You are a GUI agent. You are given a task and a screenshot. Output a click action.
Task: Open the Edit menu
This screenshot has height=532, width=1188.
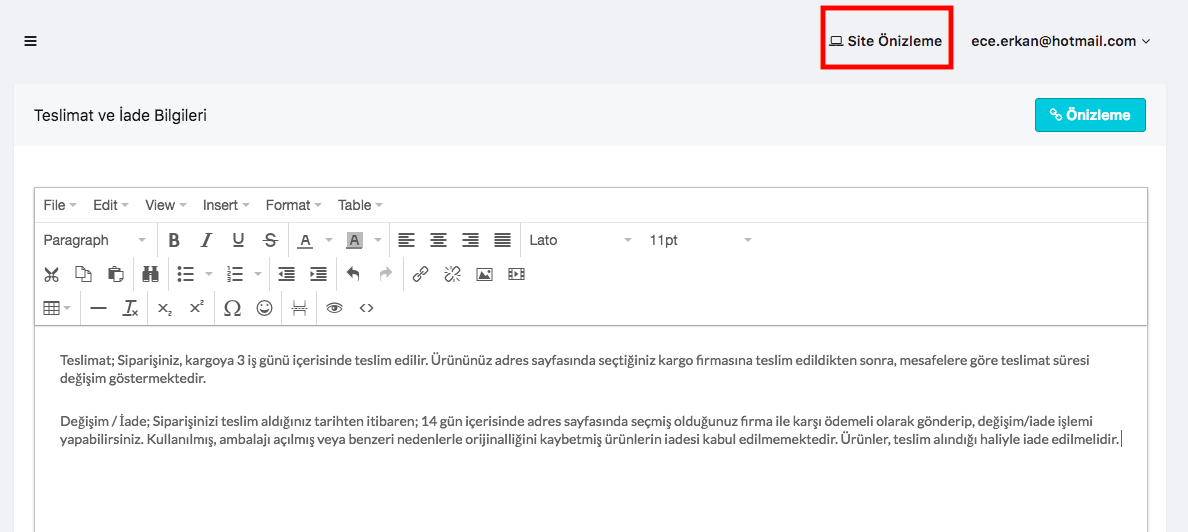click(111, 205)
